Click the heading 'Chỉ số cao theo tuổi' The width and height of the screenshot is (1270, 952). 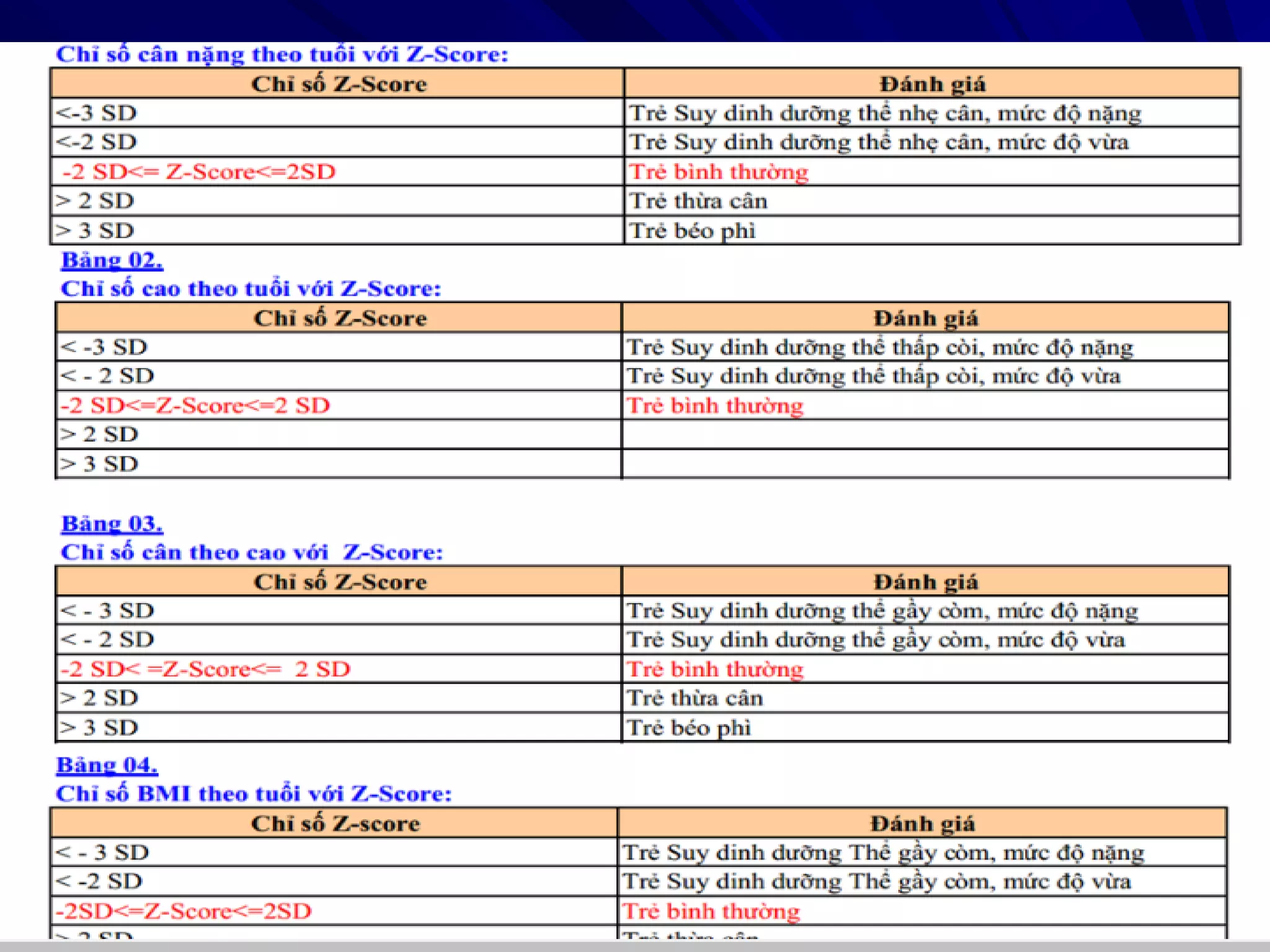(x=251, y=289)
